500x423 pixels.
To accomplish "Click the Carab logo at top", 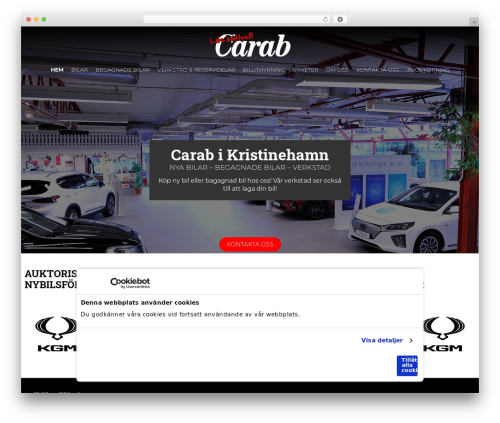I will click(250, 45).
